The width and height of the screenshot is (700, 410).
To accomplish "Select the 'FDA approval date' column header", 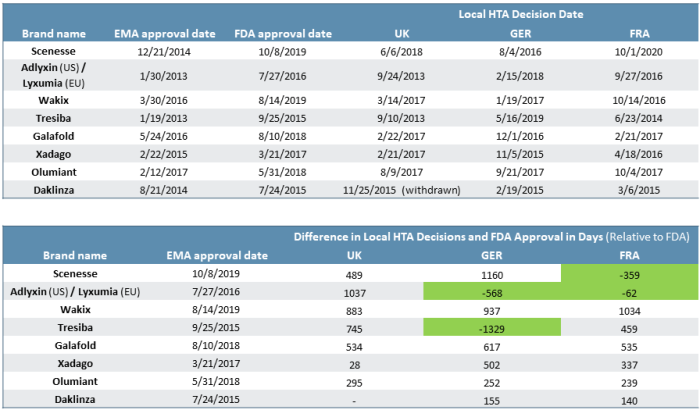I will [283, 33].
